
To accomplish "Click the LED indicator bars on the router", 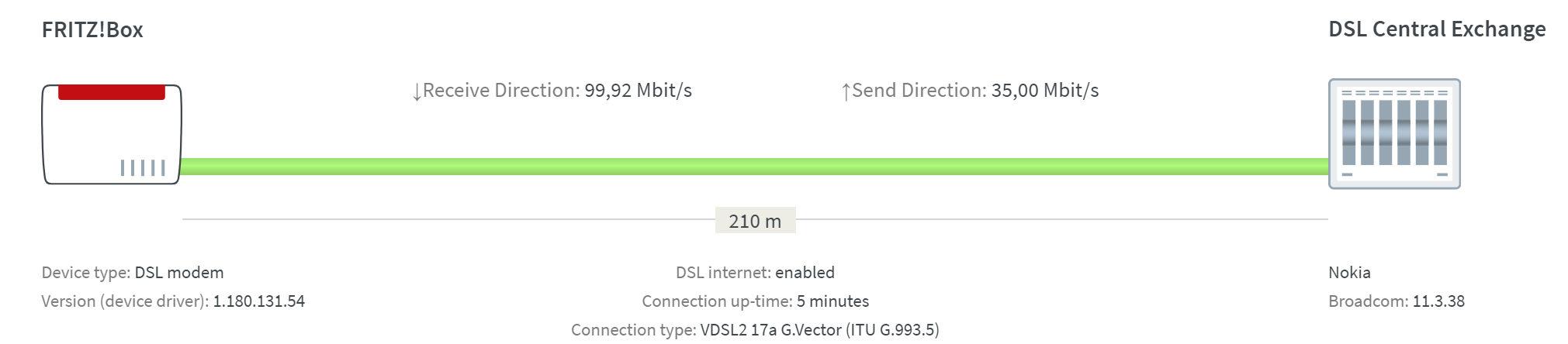I will tap(143, 167).
